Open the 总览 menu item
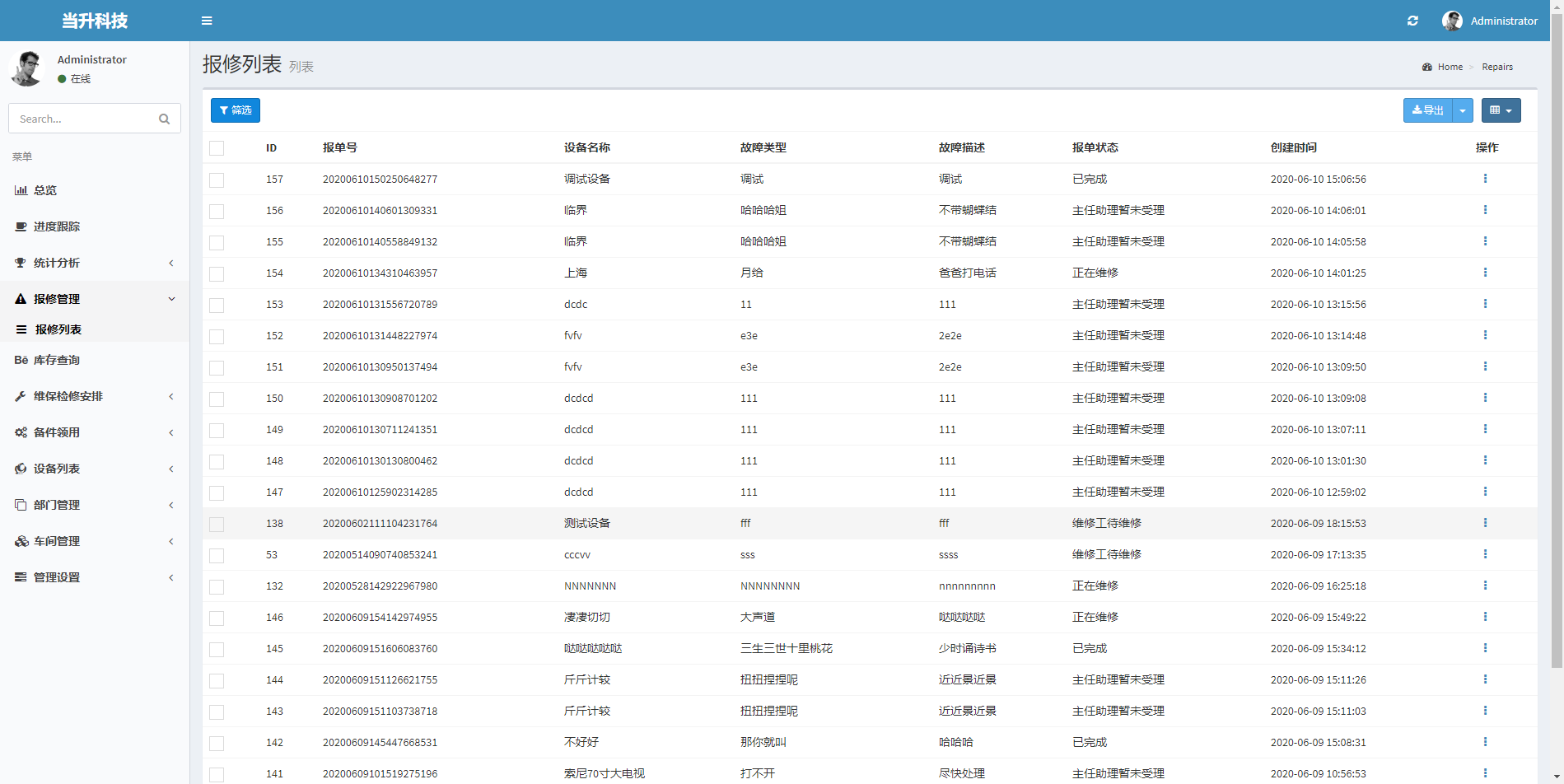The height and width of the screenshot is (784, 1564). click(x=45, y=190)
